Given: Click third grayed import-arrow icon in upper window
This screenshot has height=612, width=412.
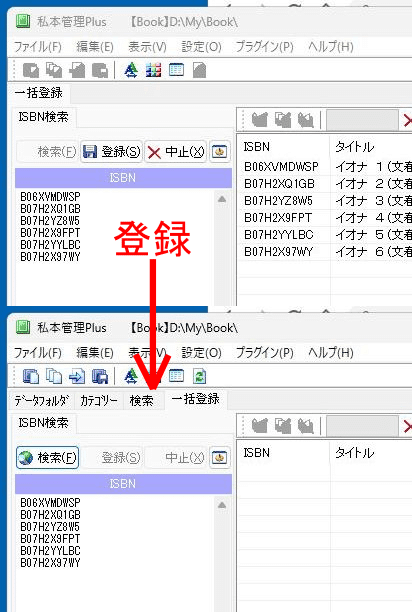Looking at the screenshot, I should click(77, 70).
